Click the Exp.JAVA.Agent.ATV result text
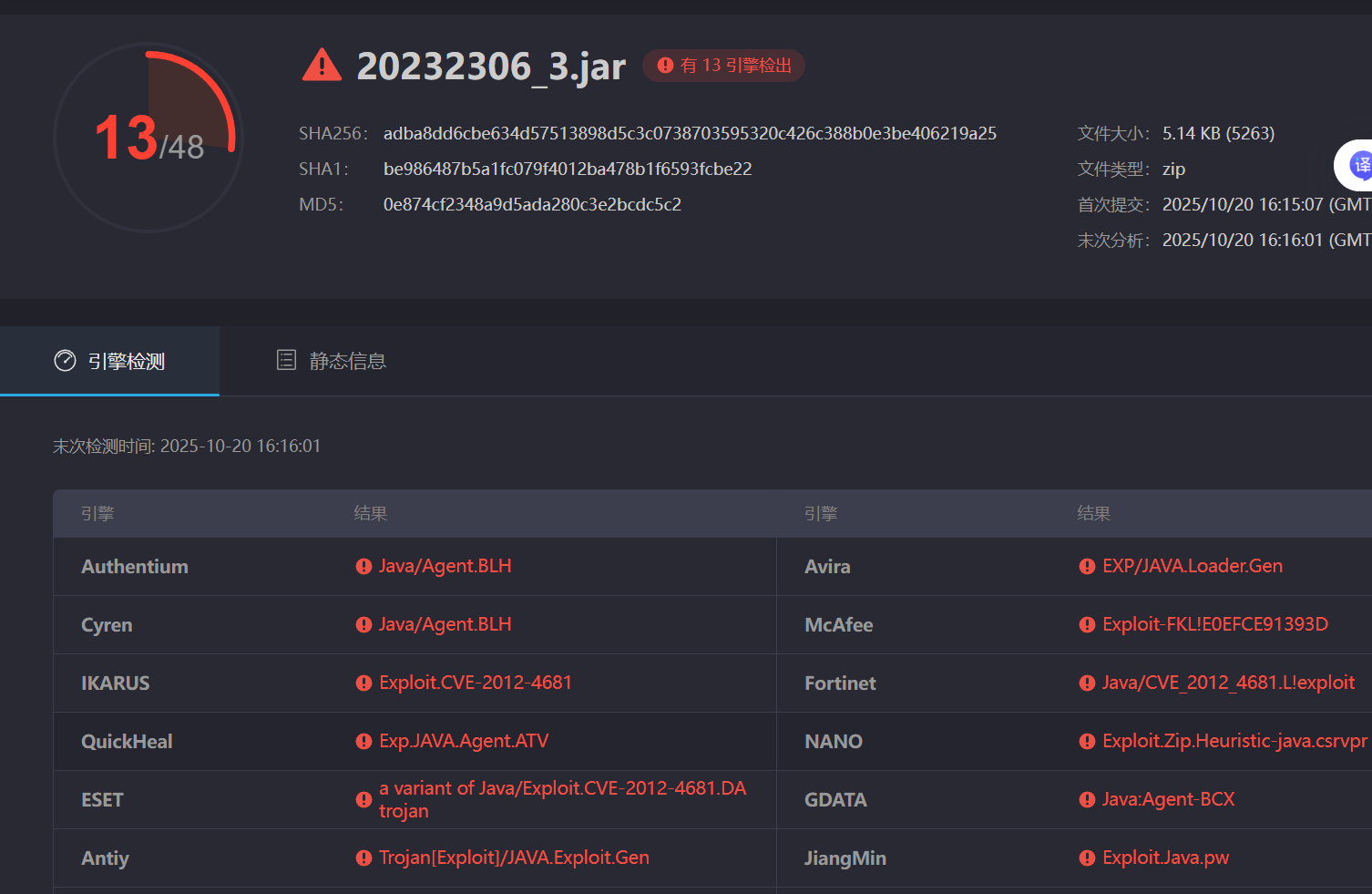 464,741
